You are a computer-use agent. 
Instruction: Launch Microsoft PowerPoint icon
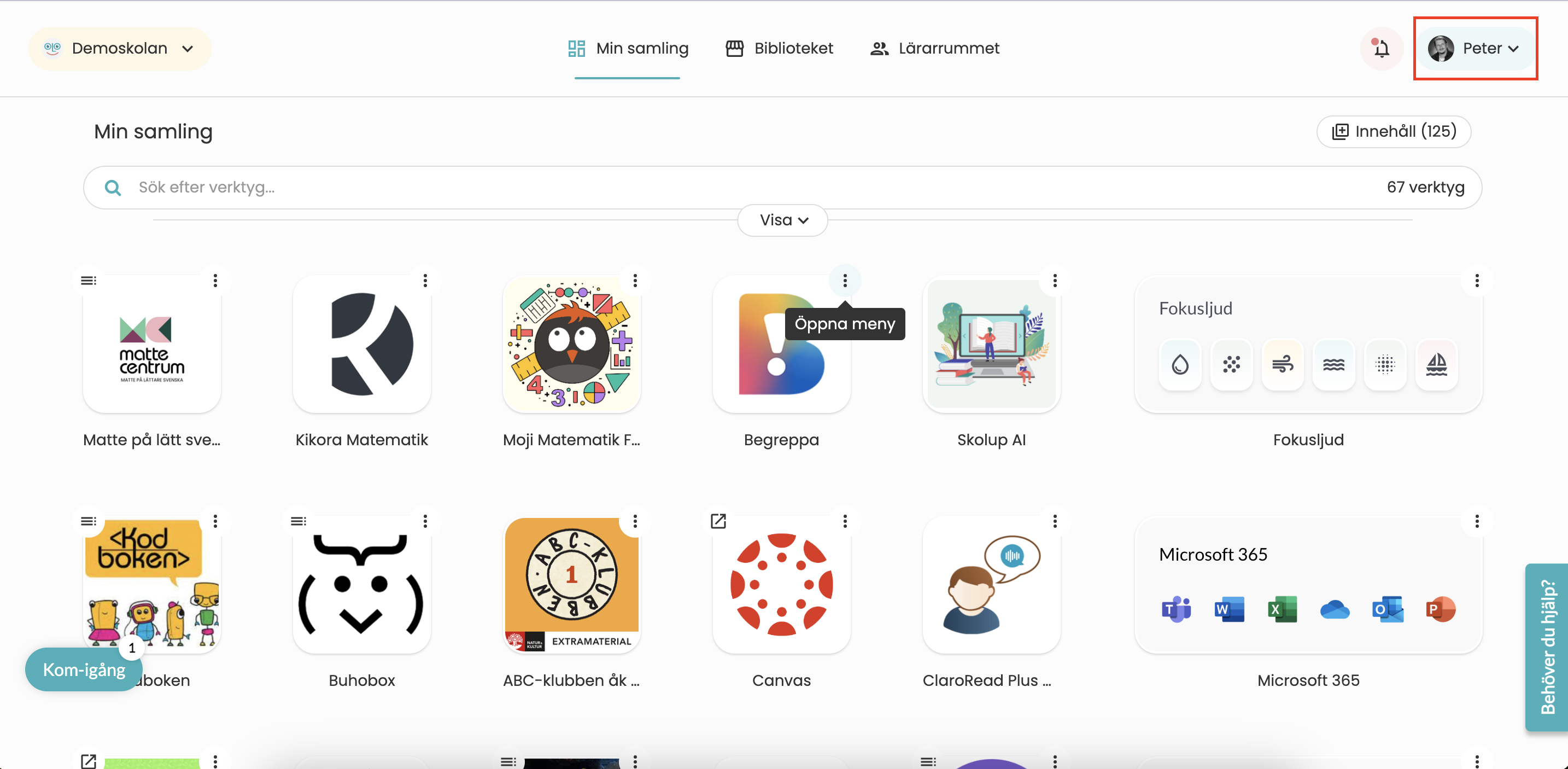coord(1440,609)
